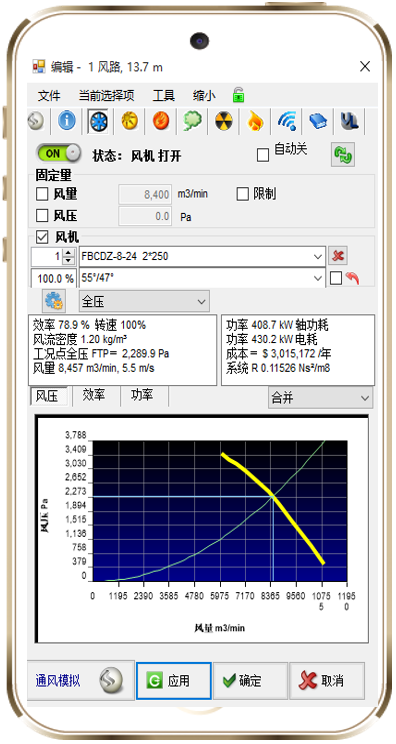Check the 限制 checkbox
The width and height of the screenshot is (396, 744).
(242, 194)
